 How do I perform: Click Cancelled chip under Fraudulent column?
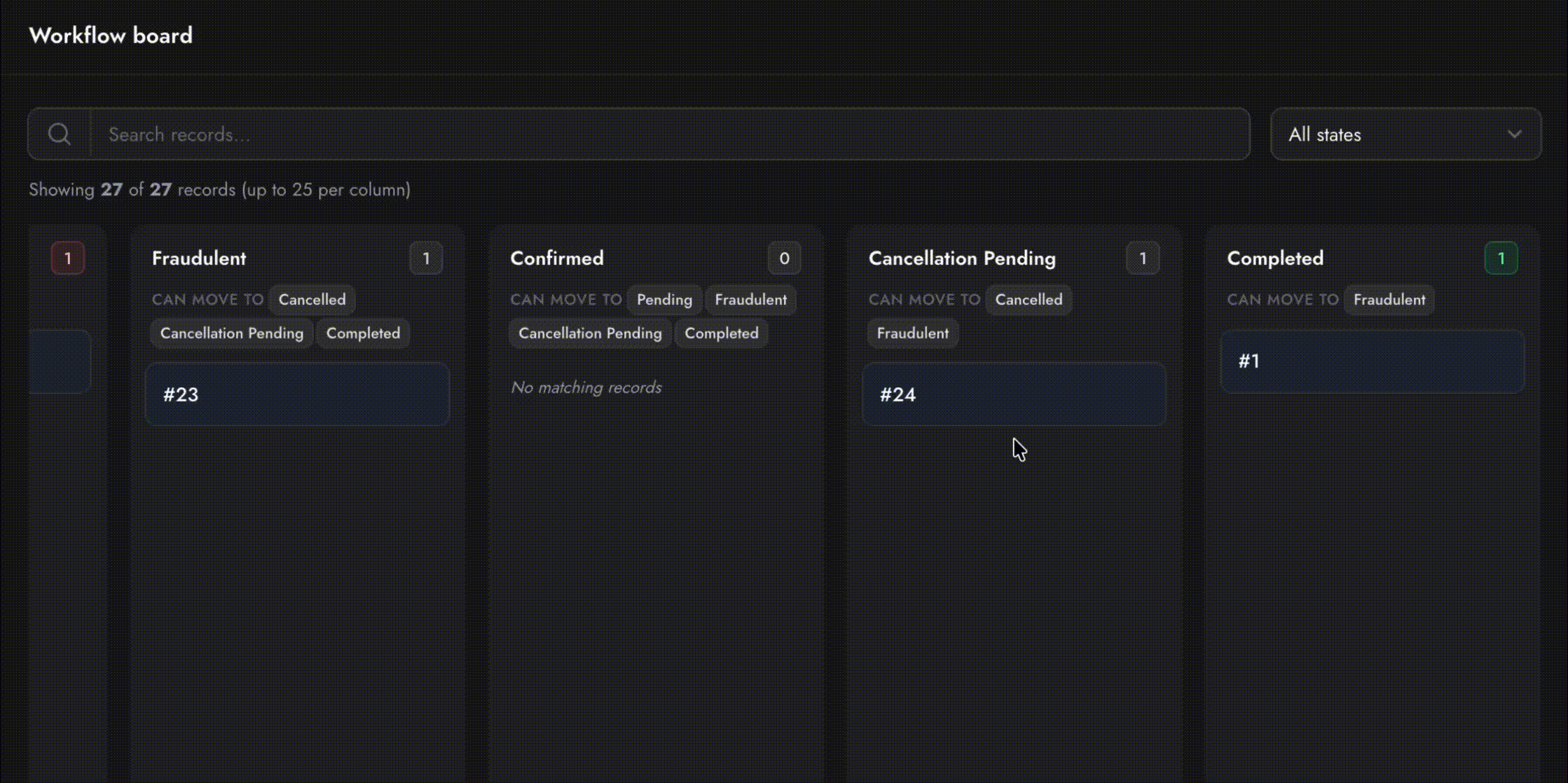pos(312,300)
